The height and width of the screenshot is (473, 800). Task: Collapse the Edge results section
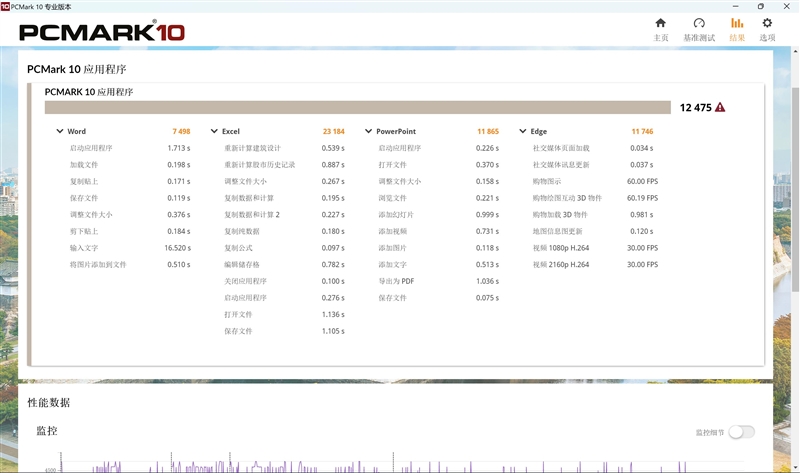522,131
